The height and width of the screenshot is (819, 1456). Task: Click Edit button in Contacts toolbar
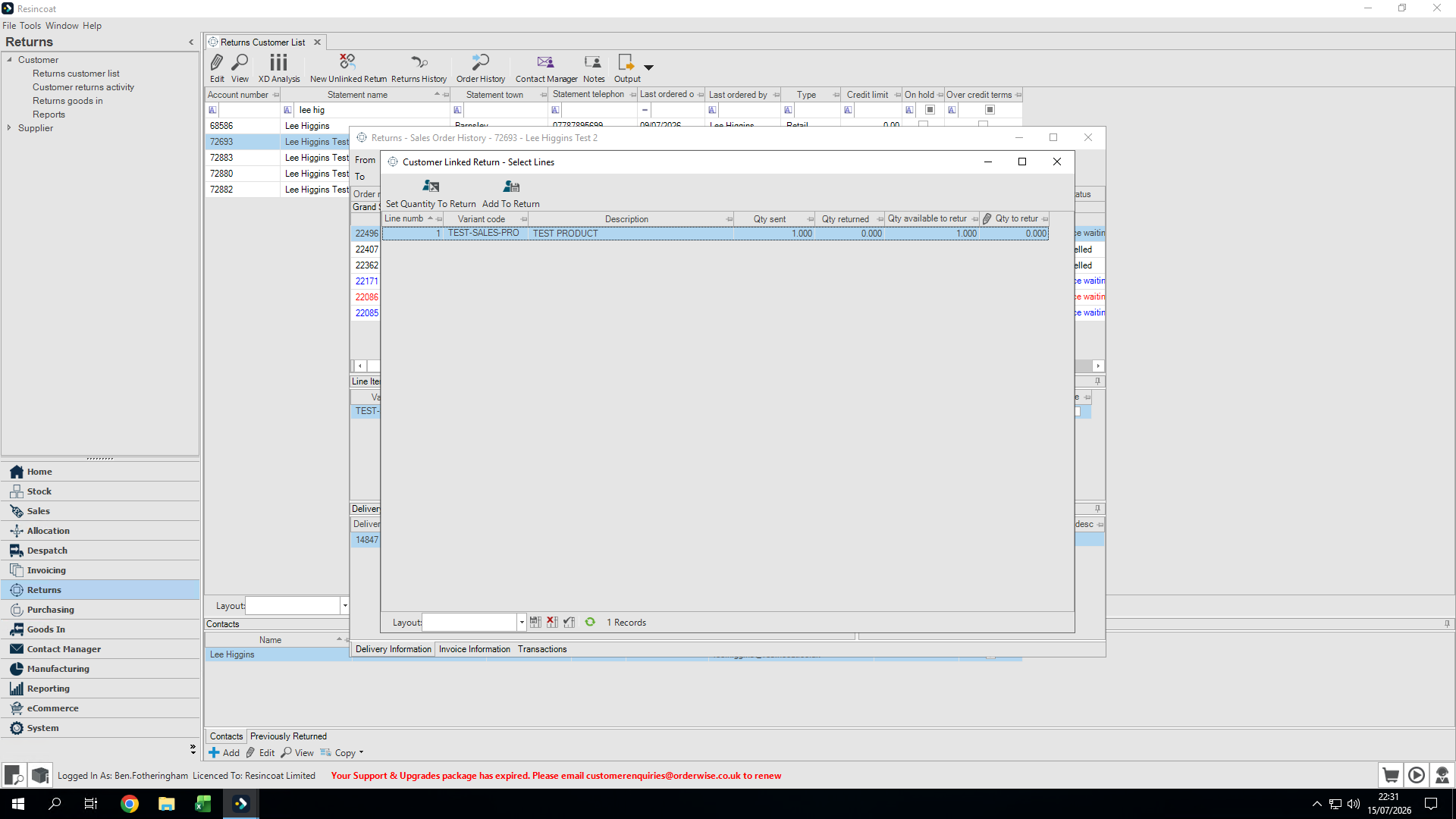[260, 753]
